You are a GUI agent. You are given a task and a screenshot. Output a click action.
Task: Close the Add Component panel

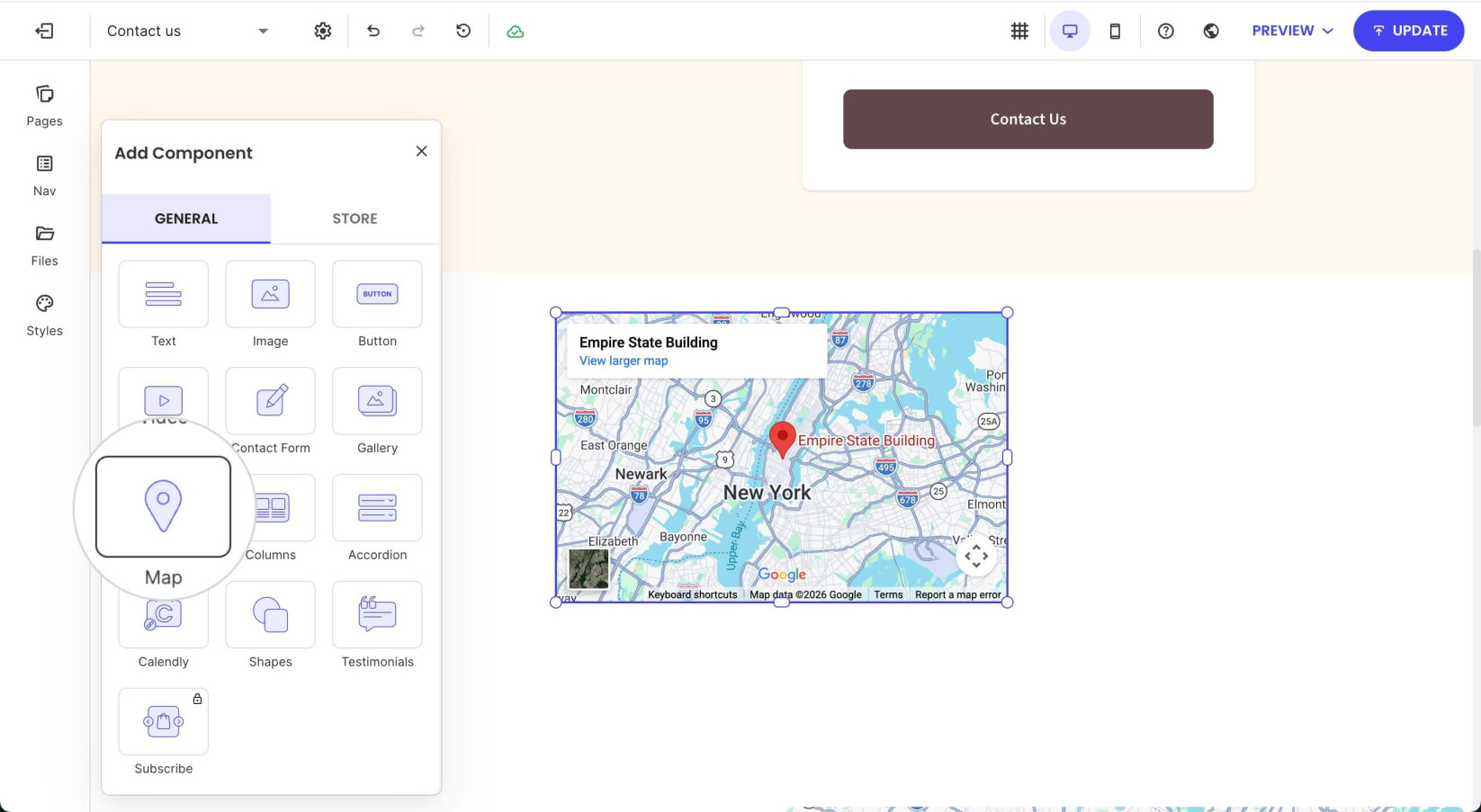point(421,151)
